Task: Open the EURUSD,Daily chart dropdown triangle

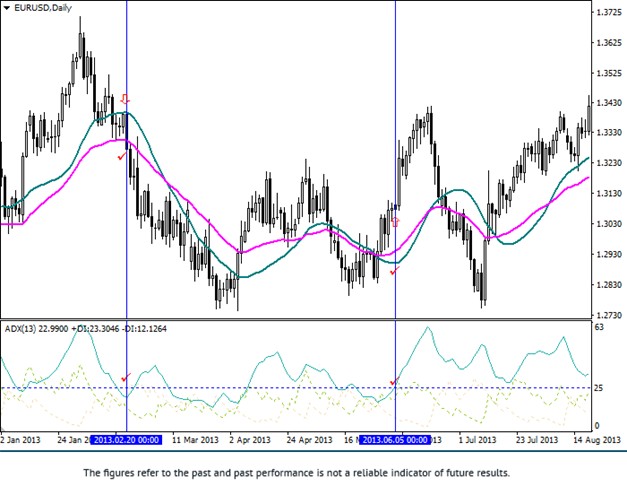Action: tap(6, 8)
